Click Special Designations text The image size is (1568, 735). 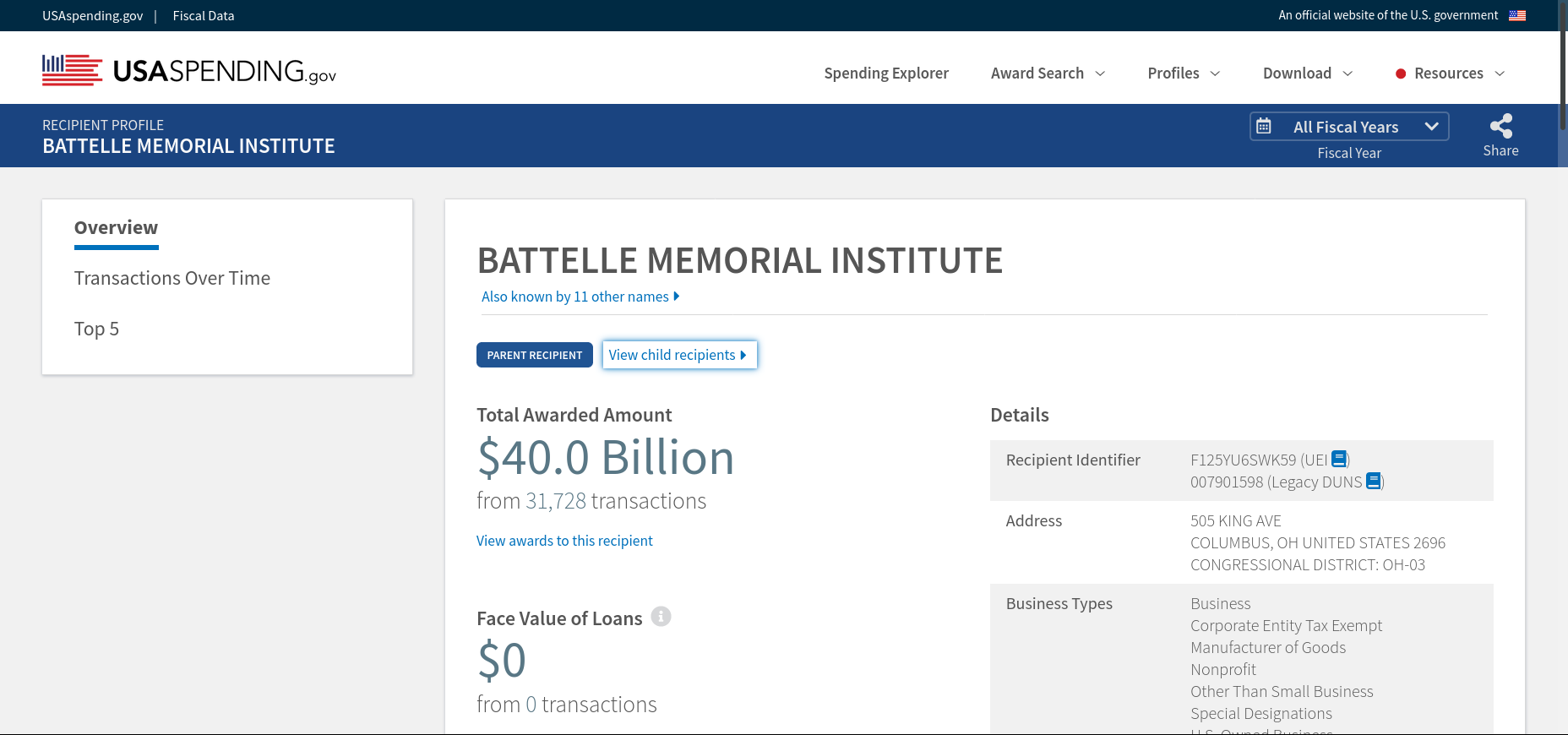tap(1261, 713)
